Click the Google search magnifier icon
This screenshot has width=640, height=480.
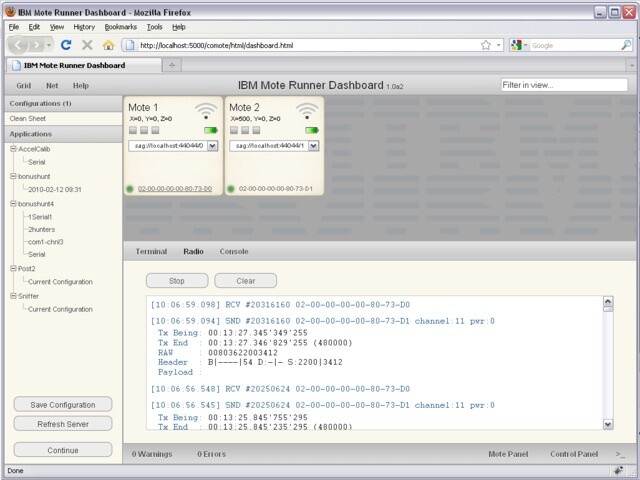pos(626,45)
